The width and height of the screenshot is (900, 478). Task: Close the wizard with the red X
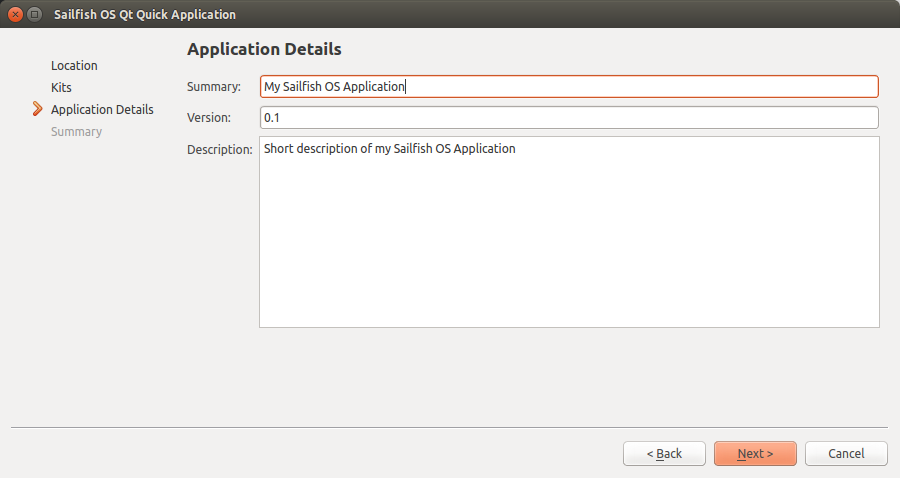click(x=15, y=15)
